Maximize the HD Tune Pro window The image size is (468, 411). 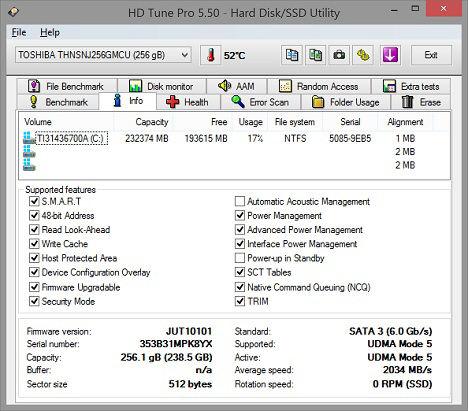coord(415,9)
